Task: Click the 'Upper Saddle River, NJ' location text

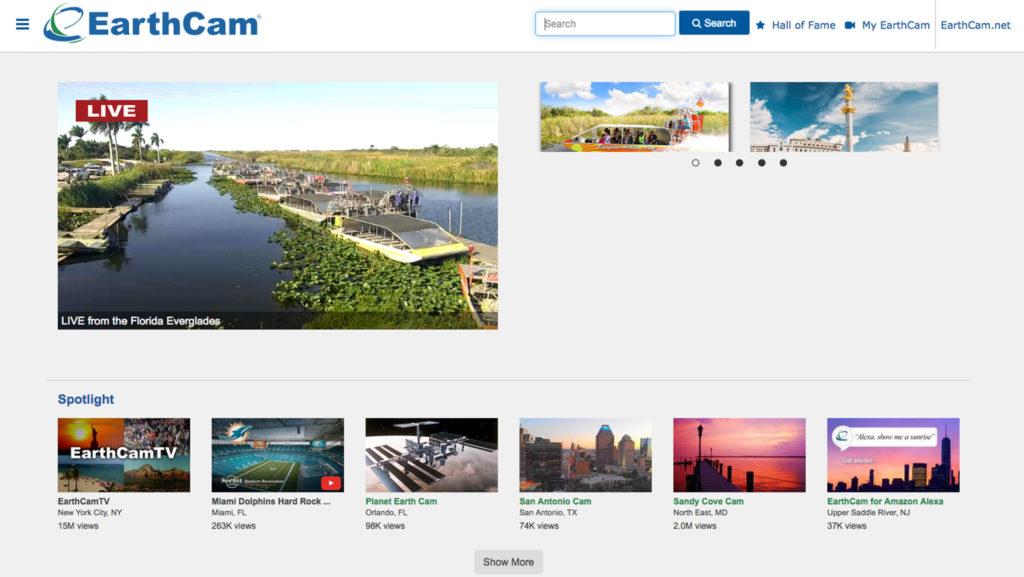Action: click(869, 513)
